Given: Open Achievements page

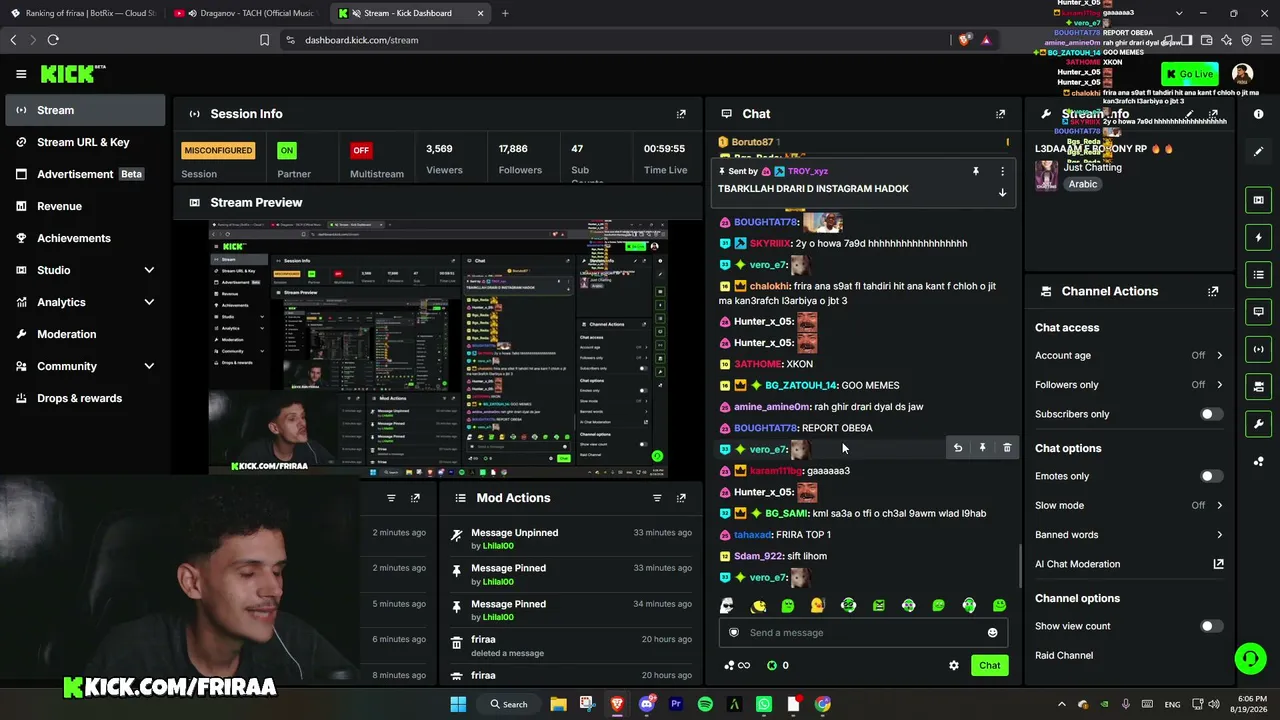Looking at the screenshot, I should pos(84,238).
